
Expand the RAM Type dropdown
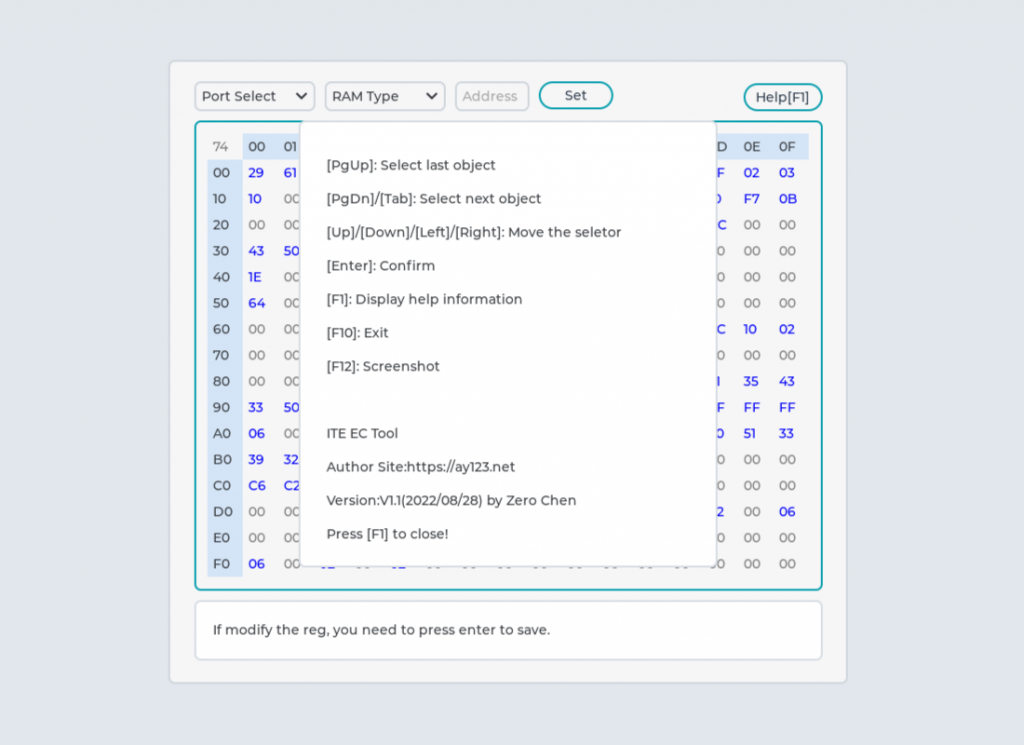pos(384,96)
